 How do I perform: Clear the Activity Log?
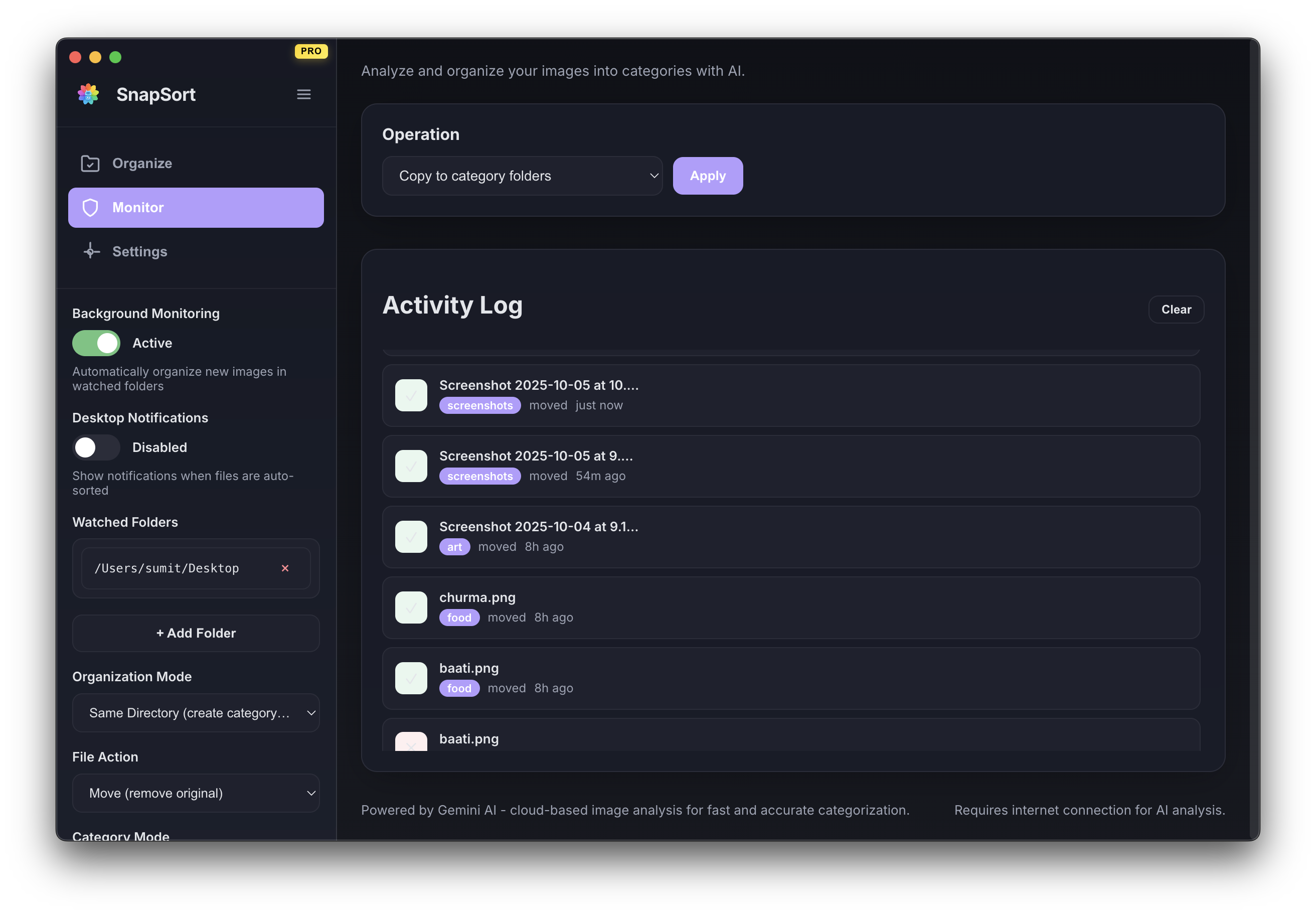point(1176,310)
